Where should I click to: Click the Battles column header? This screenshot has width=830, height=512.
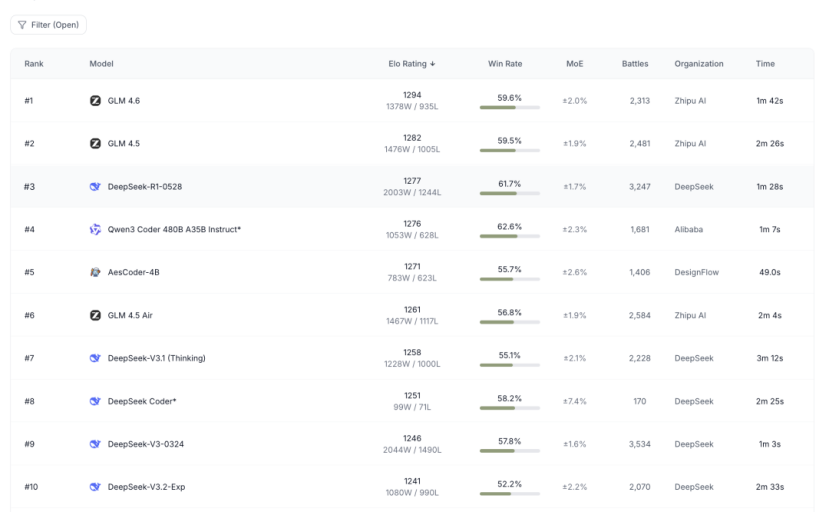click(634, 64)
